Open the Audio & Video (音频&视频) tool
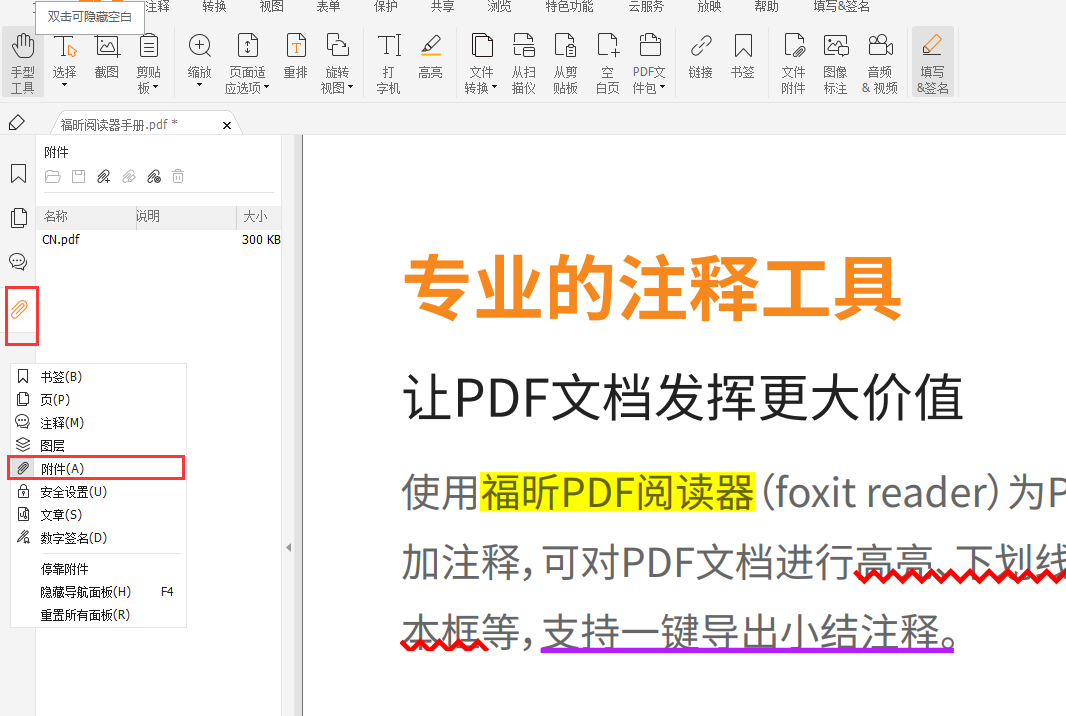 (879, 62)
